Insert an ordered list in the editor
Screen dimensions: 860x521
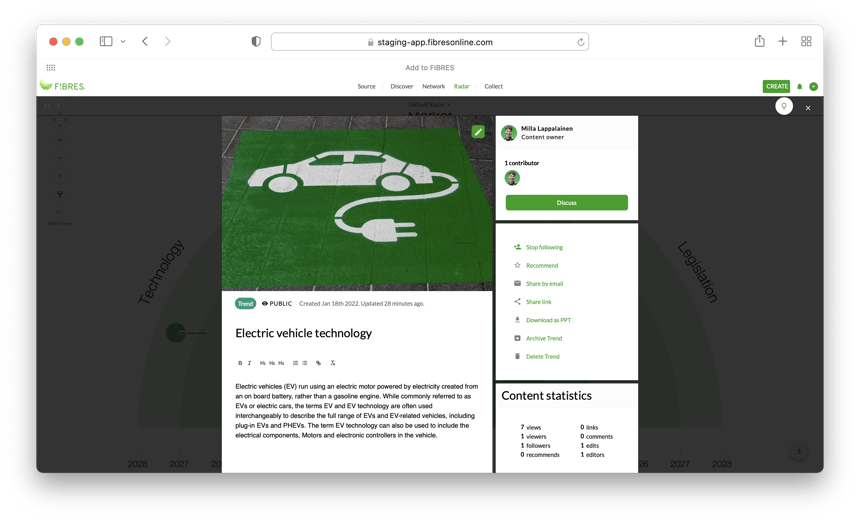(295, 363)
